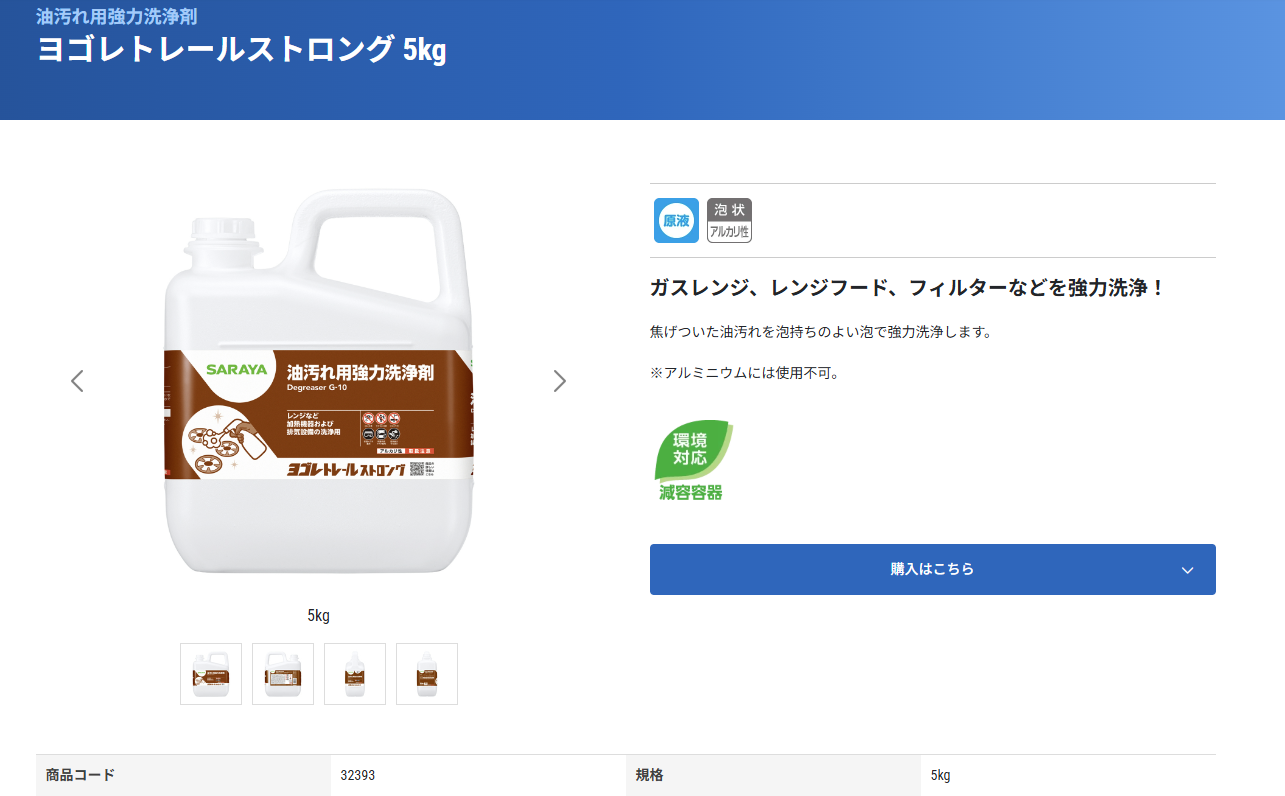Viewport: 1285px width, 796px height.
Task: Select the third side-view thumbnail
Action: (x=355, y=674)
